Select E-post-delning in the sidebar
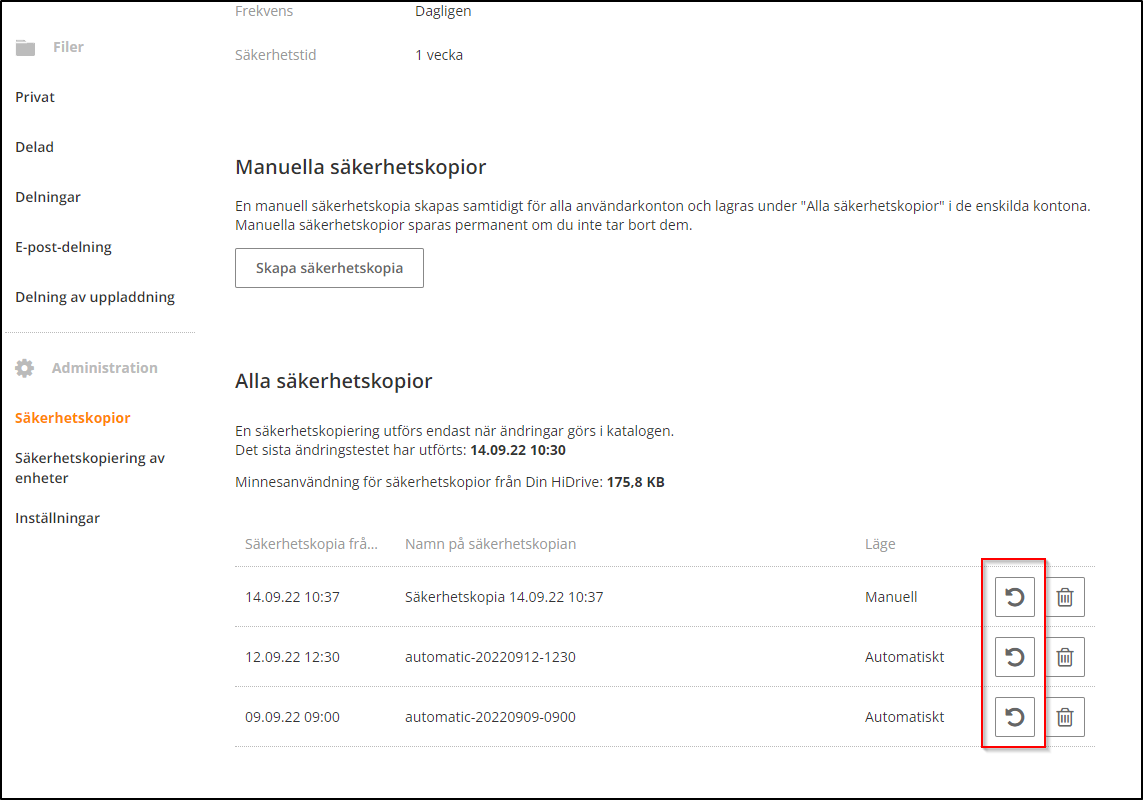This screenshot has width=1143, height=800. pos(63,247)
